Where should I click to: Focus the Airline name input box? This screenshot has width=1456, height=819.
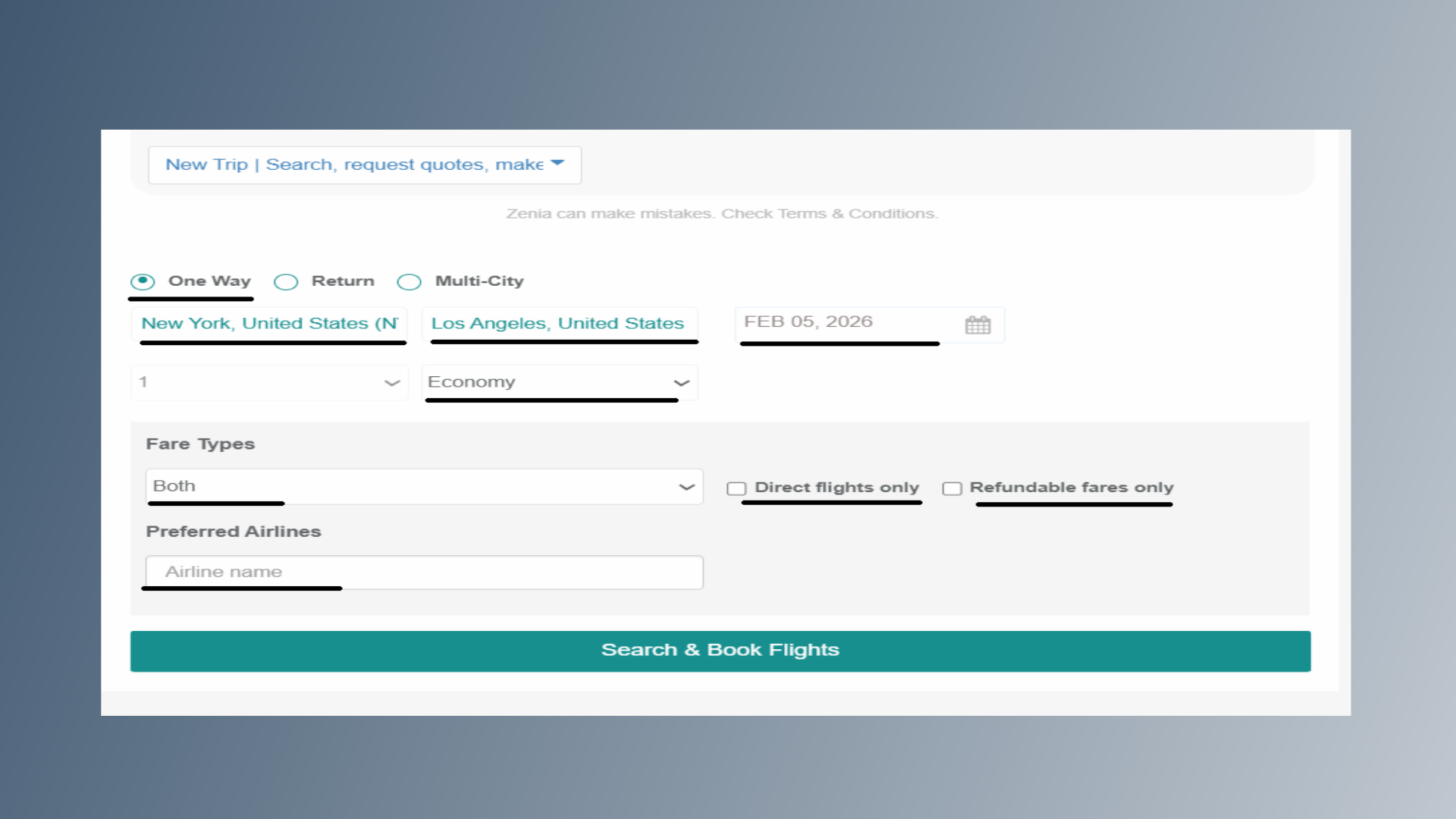424,573
